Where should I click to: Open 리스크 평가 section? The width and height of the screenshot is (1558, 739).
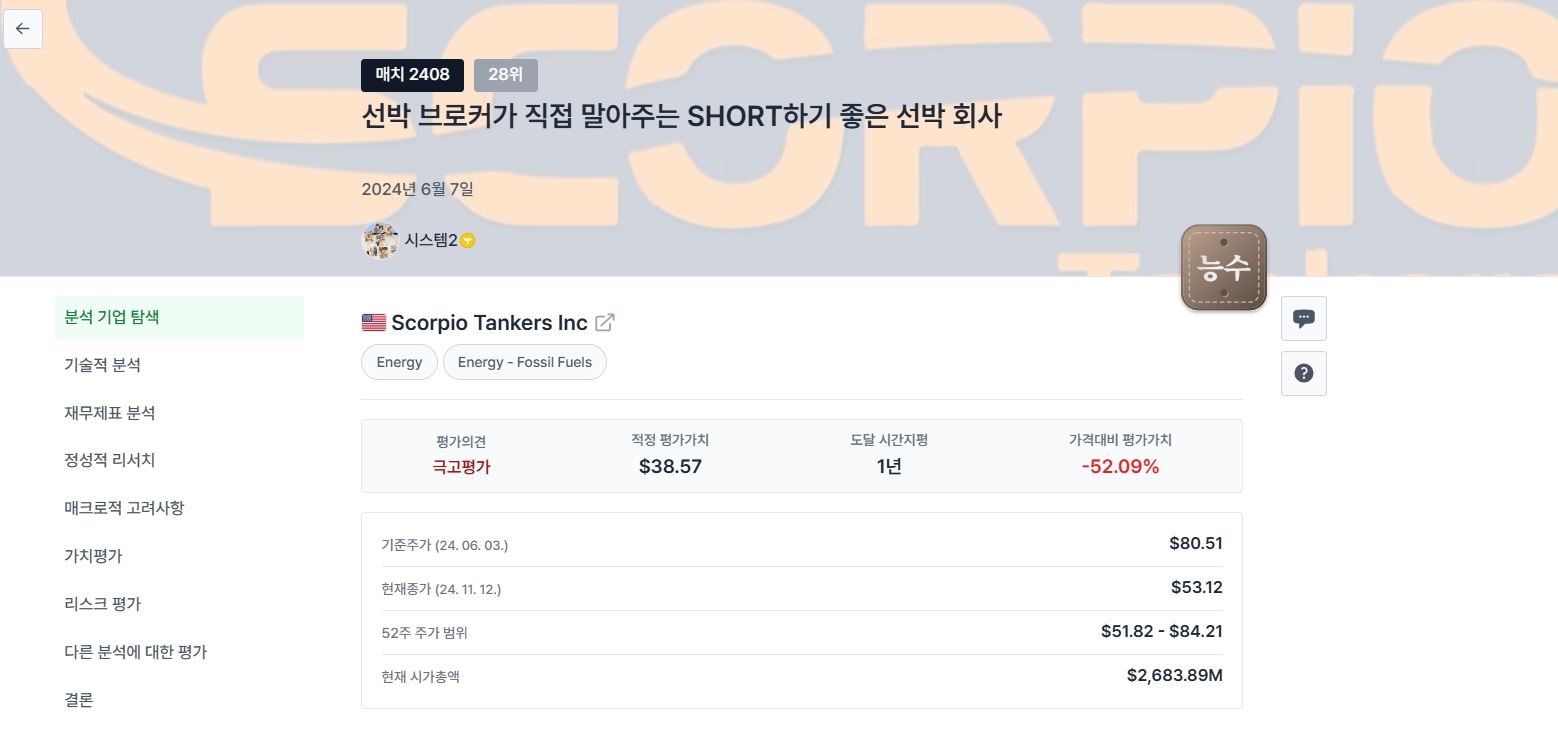pyautogui.click(x=102, y=604)
